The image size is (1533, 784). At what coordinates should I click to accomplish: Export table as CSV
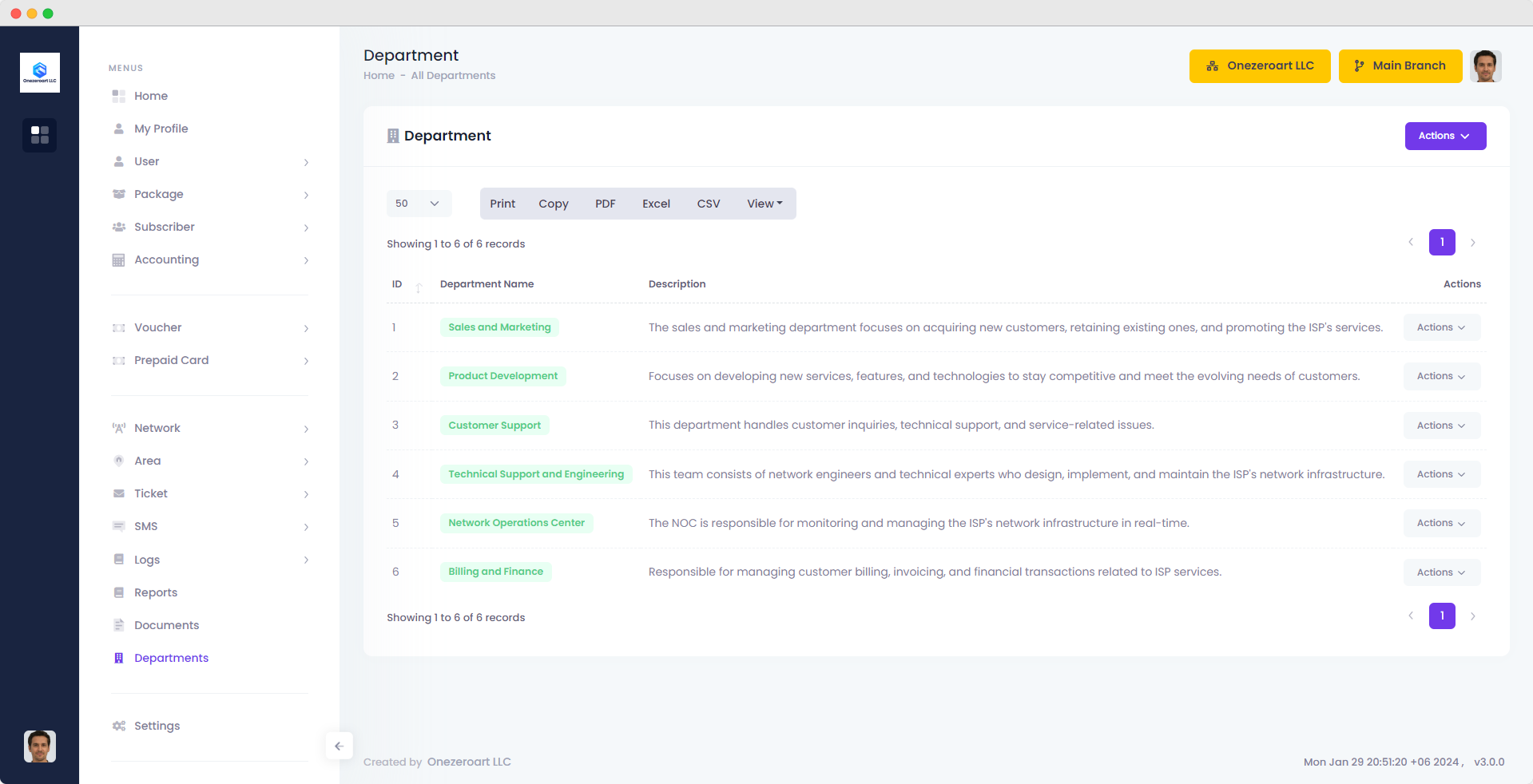[x=709, y=204]
